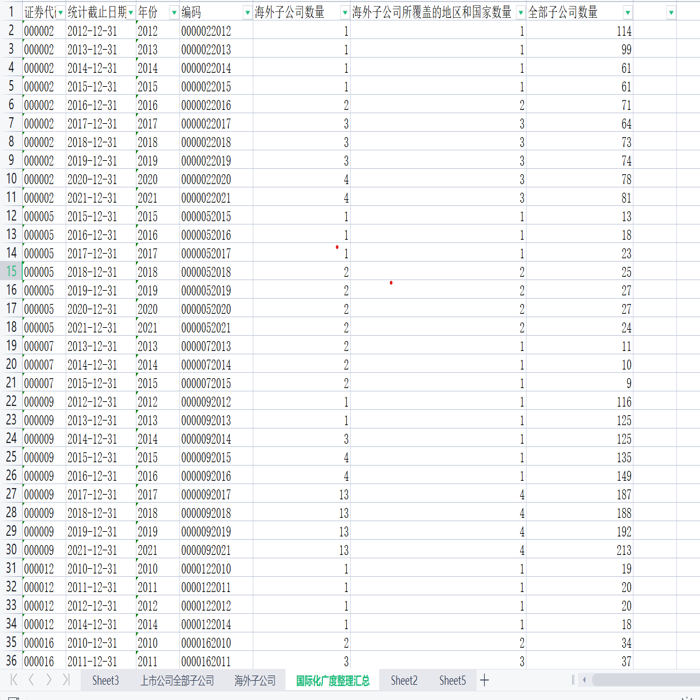Image resolution: width=700 pixels, height=700 pixels.
Task: Switch to the Sheet5 tab
Action: [452, 680]
